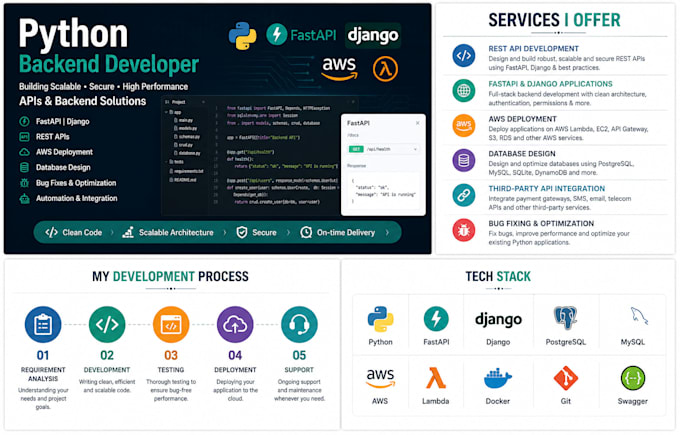Click the 'Clean Code' pill item

tap(74, 233)
